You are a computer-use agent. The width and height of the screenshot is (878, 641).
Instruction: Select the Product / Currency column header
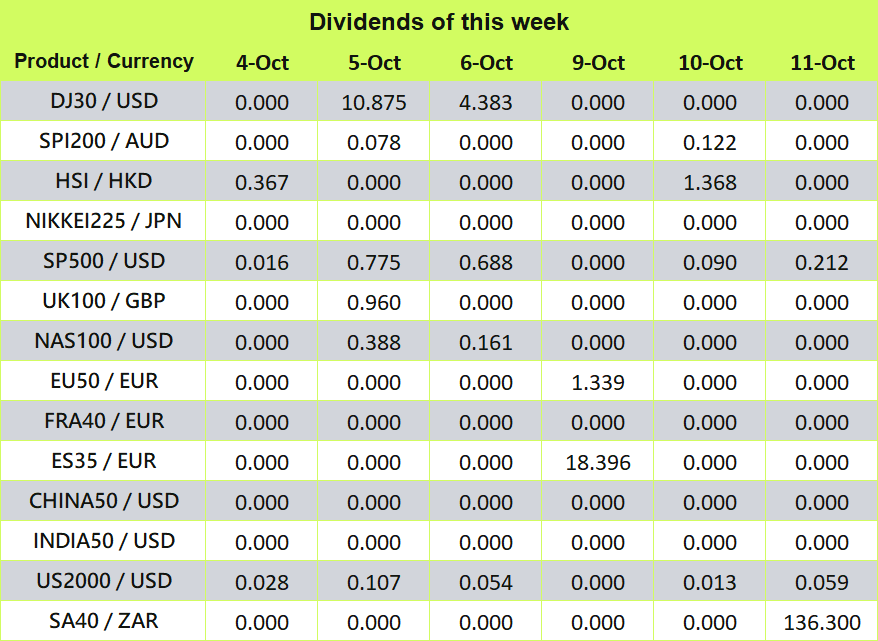point(104,61)
